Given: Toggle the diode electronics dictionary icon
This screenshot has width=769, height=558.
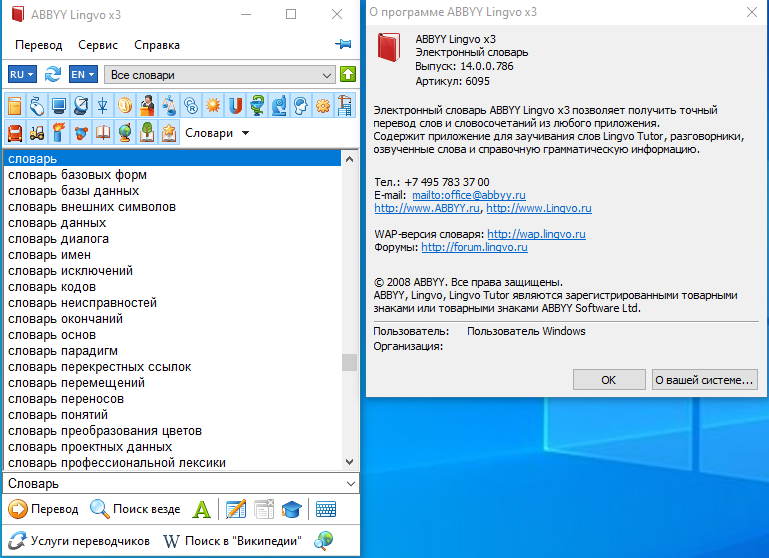Looking at the screenshot, I should [x=103, y=105].
